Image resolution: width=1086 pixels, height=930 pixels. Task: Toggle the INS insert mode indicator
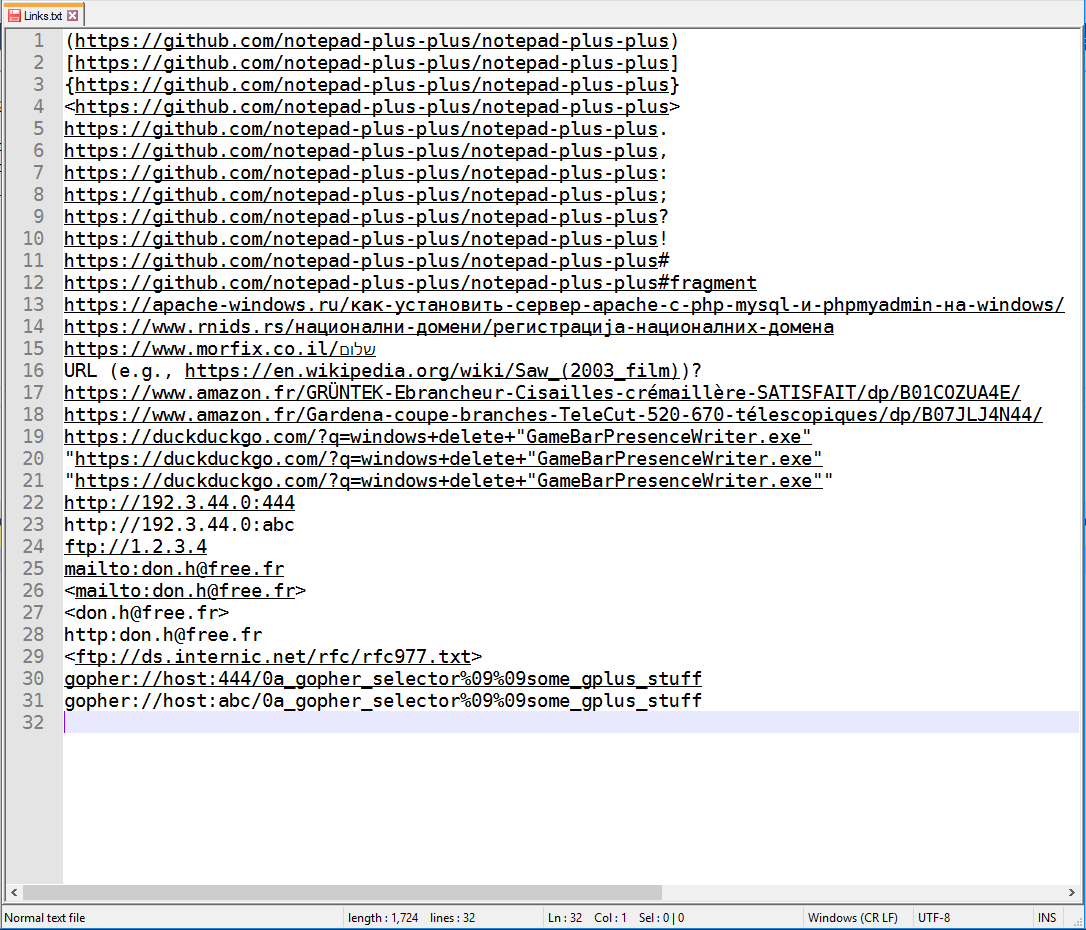pyautogui.click(x=1047, y=918)
